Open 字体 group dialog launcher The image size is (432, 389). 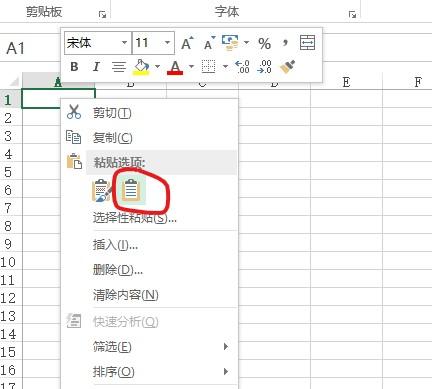click(x=352, y=15)
